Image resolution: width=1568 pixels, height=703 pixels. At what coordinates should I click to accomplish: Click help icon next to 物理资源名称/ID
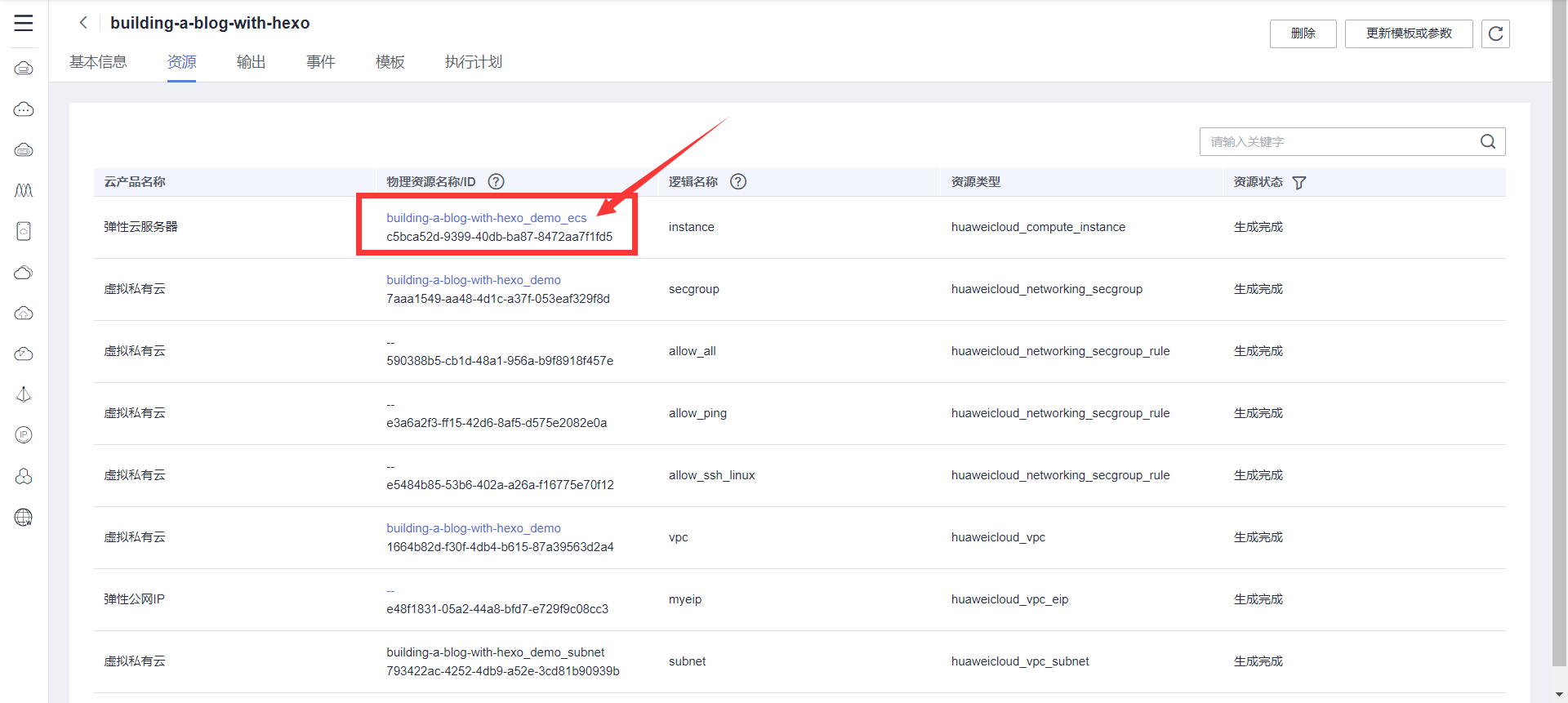coord(496,182)
